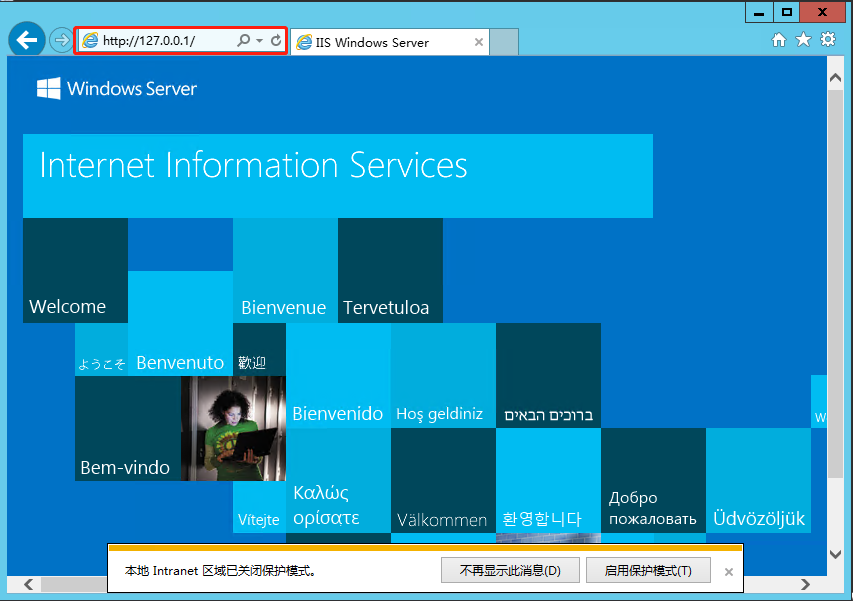The height and width of the screenshot is (601, 853).
Task: Click the vertical scrollbar down arrow
Action: (836, 554)
